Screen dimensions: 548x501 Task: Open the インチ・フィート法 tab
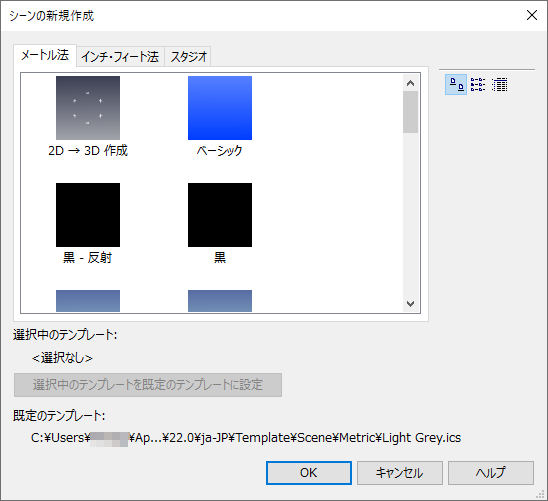coord(120,56)
